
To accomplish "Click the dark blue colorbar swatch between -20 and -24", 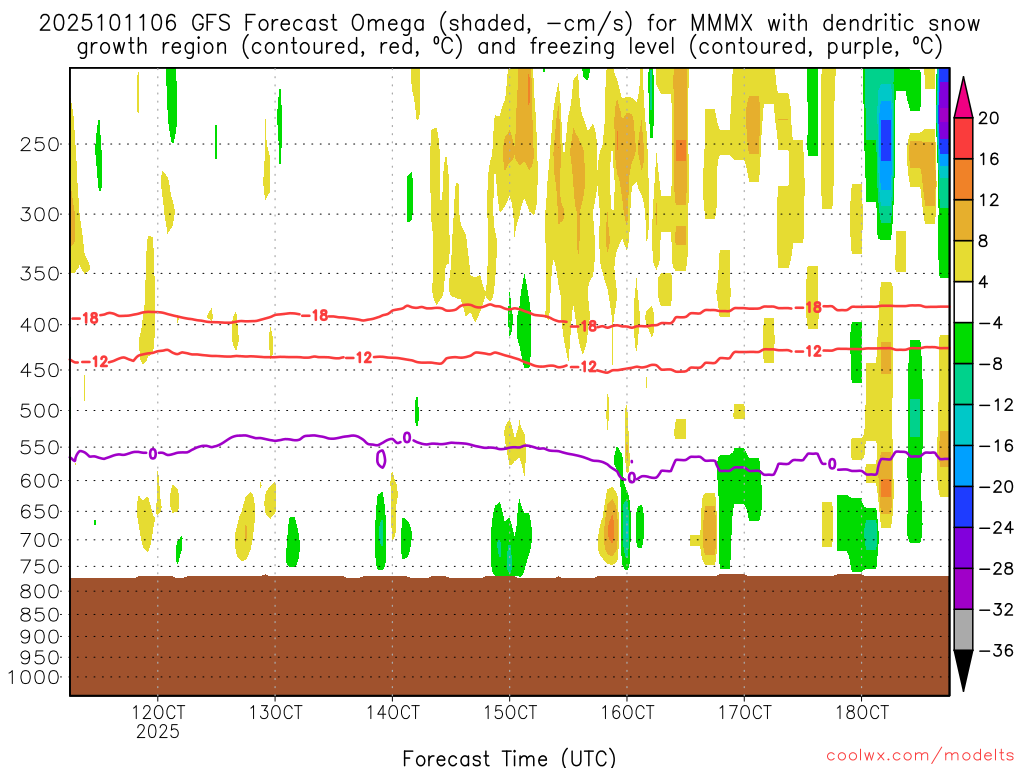I will tap(963, 507).
